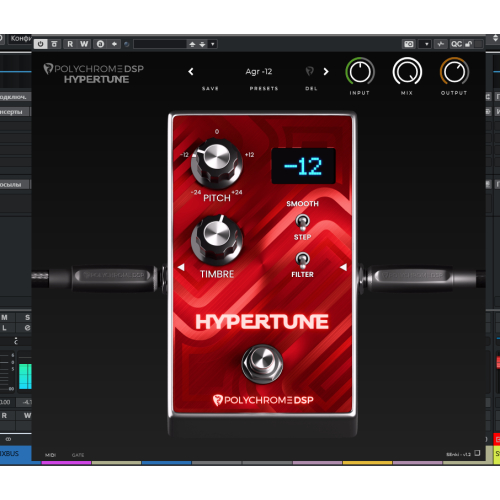
Task: Click the link icon above MIXBUS label
Action: 8,439
